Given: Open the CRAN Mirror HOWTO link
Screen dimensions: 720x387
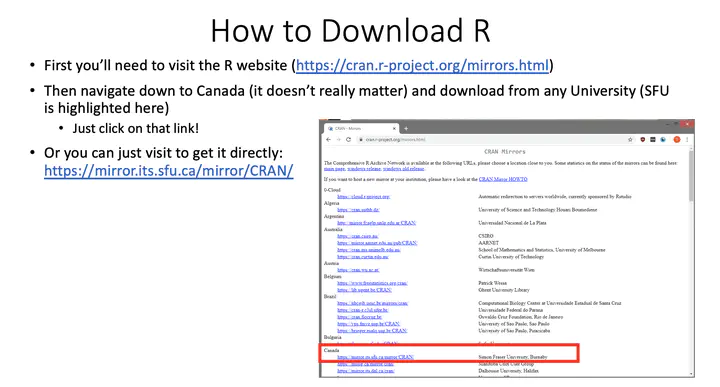Looking at the screenshot, I should click(503, 179).
